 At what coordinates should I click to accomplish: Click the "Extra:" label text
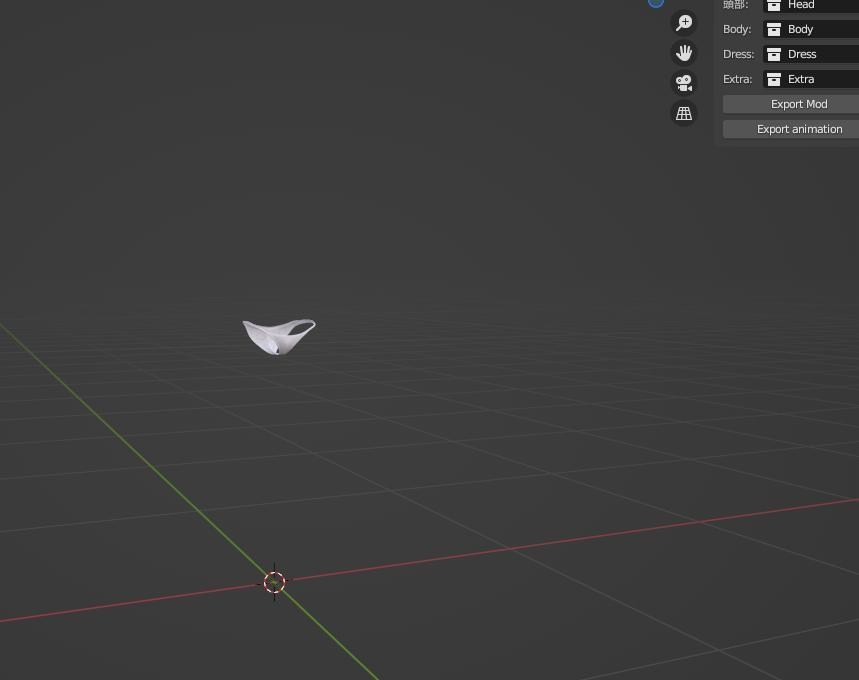pyautogui.click(x=737, y=79)
